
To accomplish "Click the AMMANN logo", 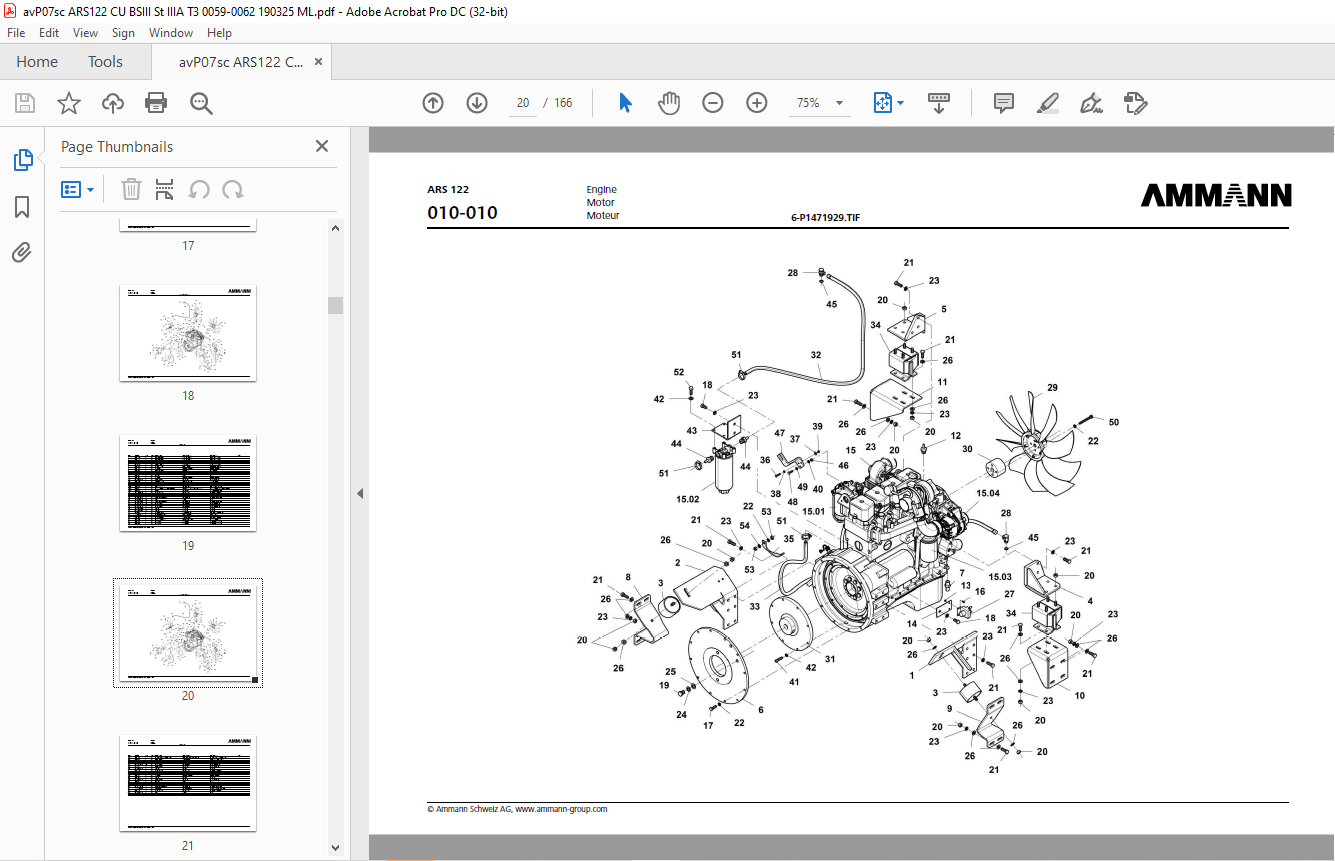I will click(1216, 196).
